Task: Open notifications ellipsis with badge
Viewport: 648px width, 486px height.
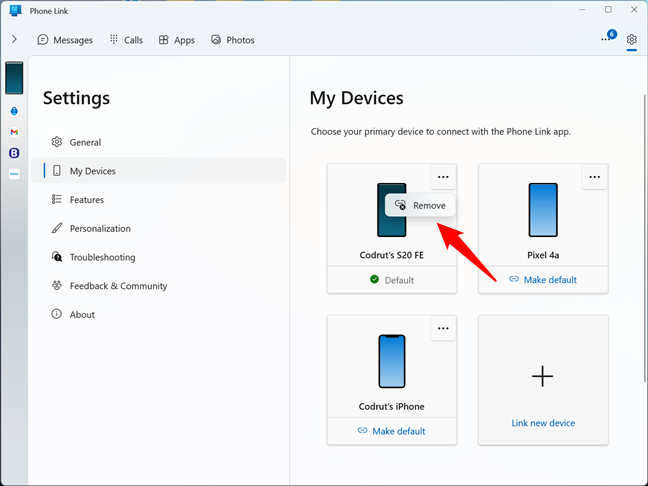Action: click(x=608, y=37)
